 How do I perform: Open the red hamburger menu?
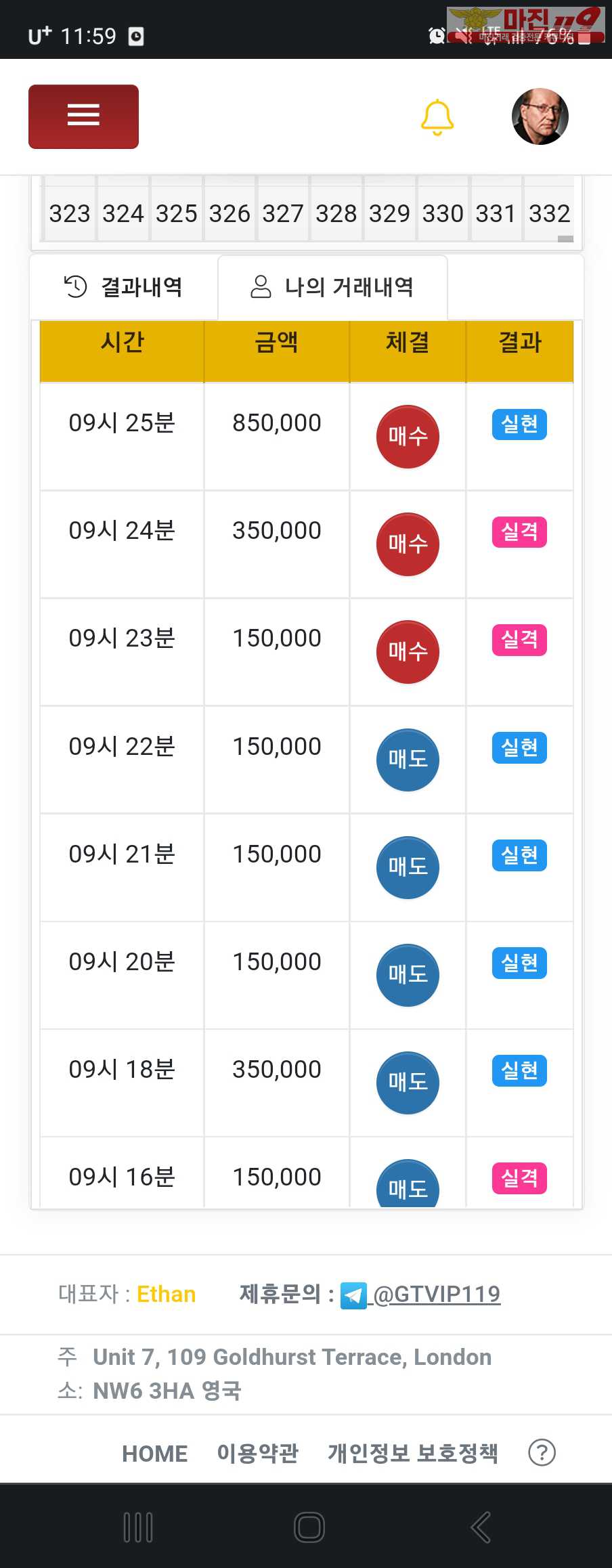[83, 116]
